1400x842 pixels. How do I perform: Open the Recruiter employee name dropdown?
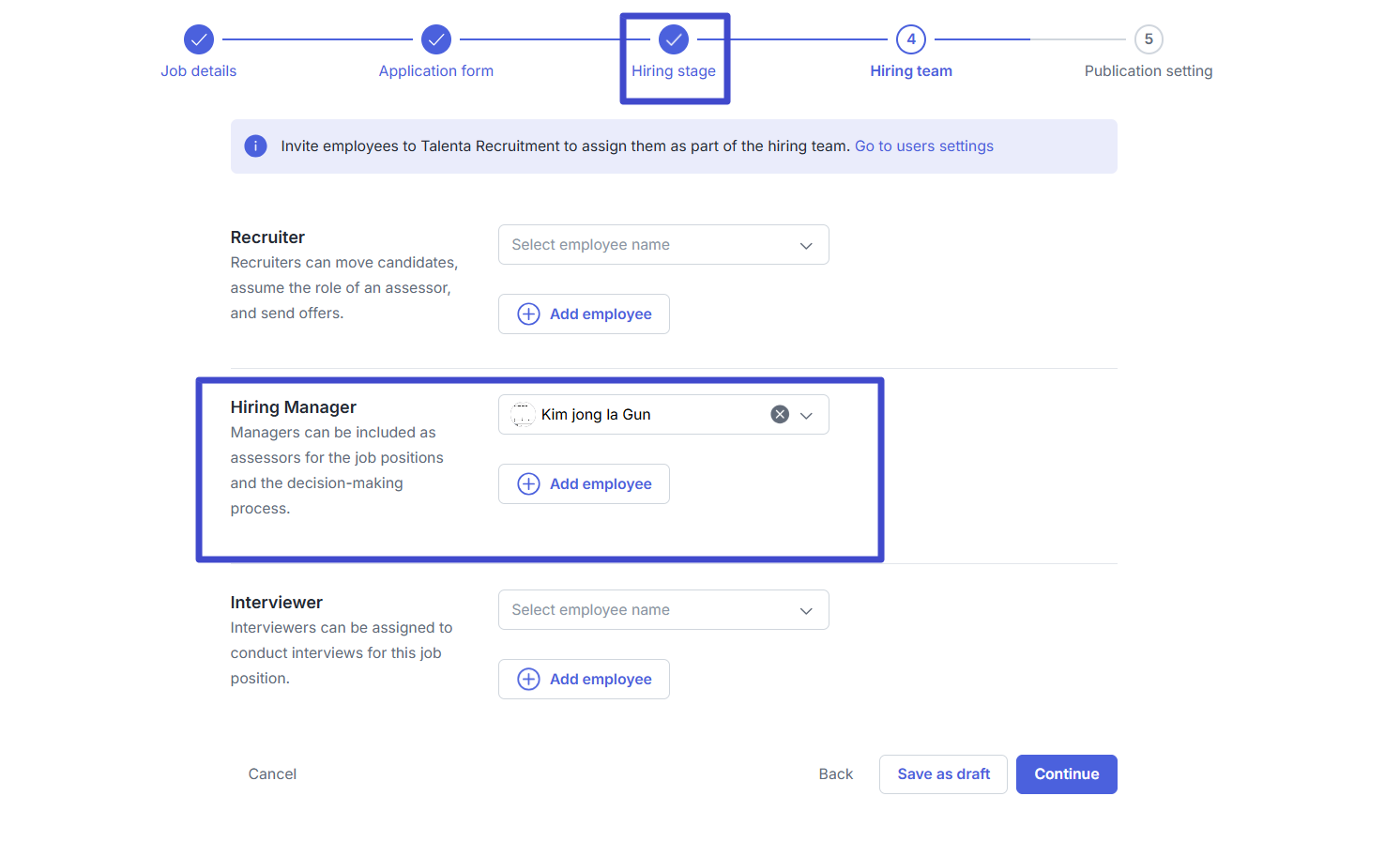tap(662, 245)
